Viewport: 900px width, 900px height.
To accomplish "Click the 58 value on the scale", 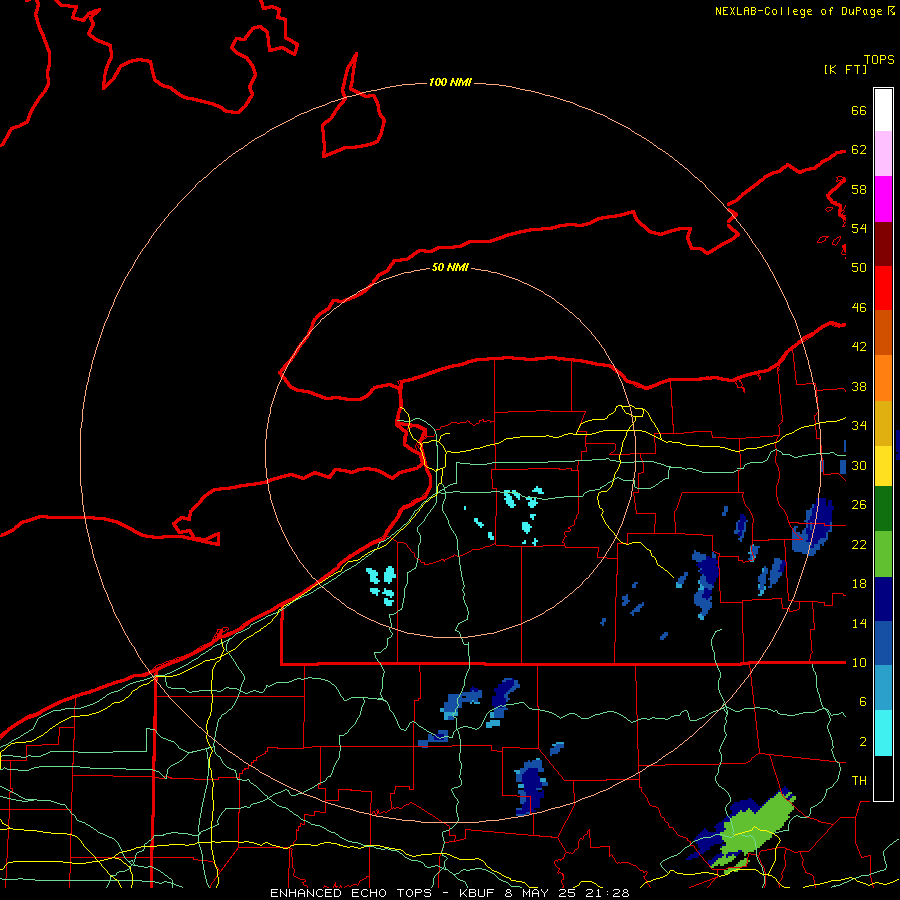I will [x=859, y=189].
